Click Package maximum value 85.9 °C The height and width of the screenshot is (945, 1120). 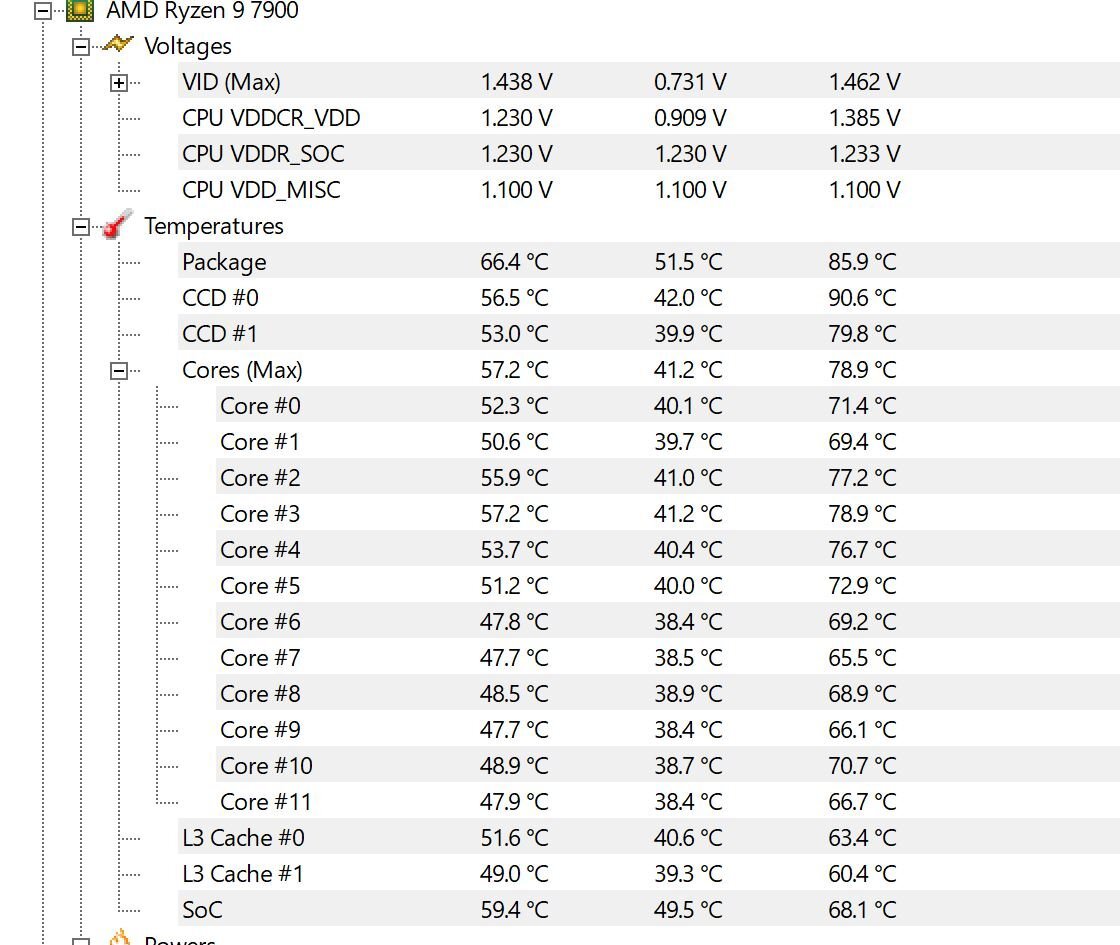pos(862,261)
